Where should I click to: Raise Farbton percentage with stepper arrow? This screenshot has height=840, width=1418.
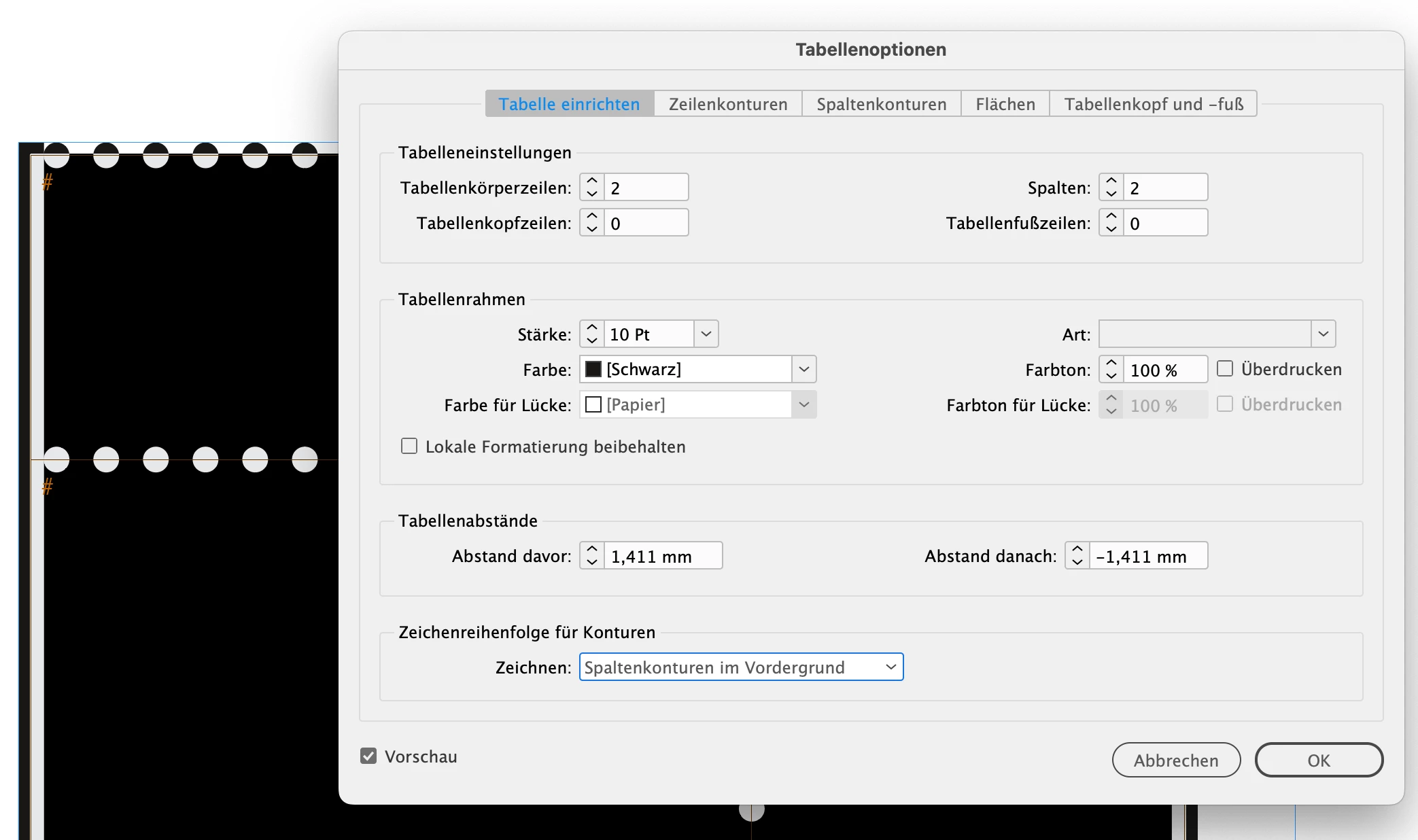tap(1111, 363)
